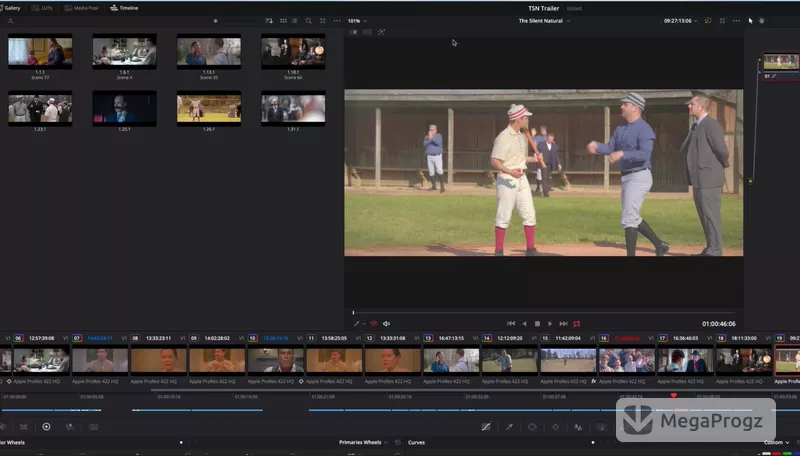Open the 101% viewer zoom dropdown
The width and height of the screenshot is (800, 456).
(357, 21)
